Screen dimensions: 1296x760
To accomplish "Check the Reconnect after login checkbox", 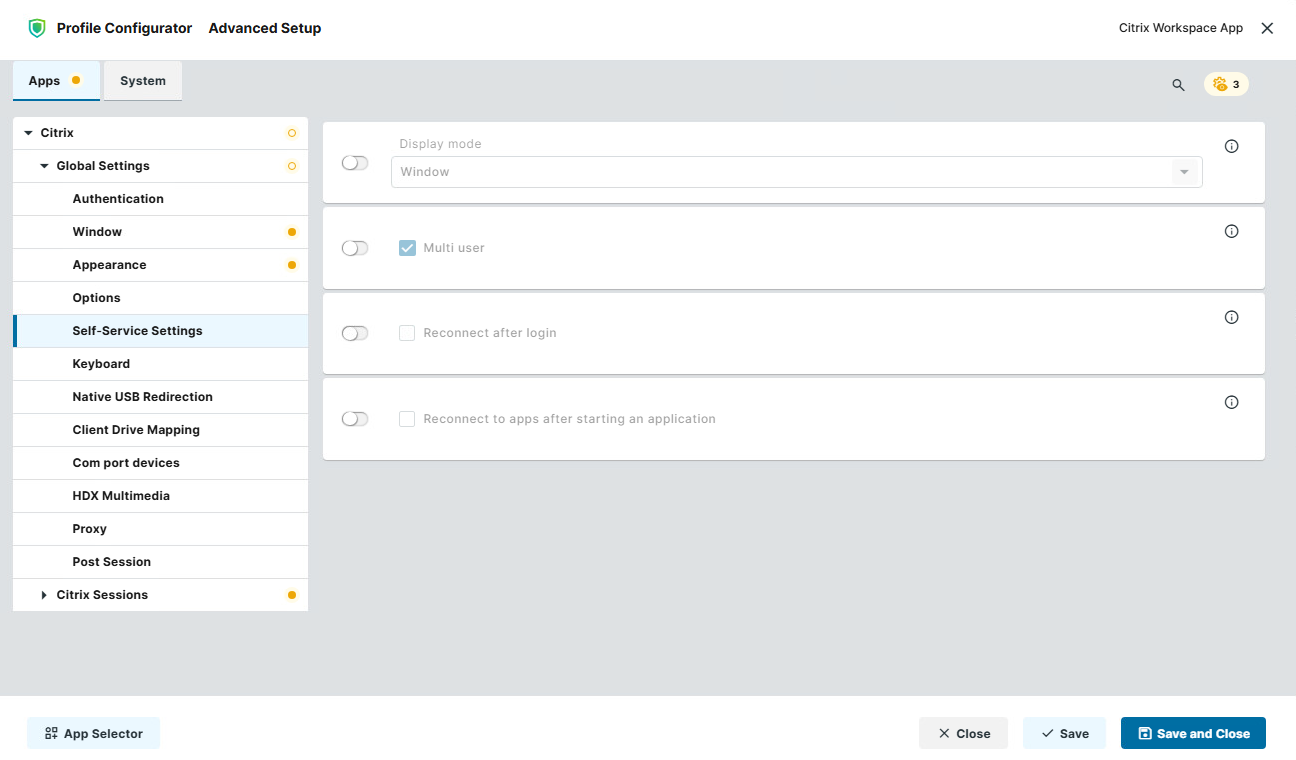I will point(407,333).
